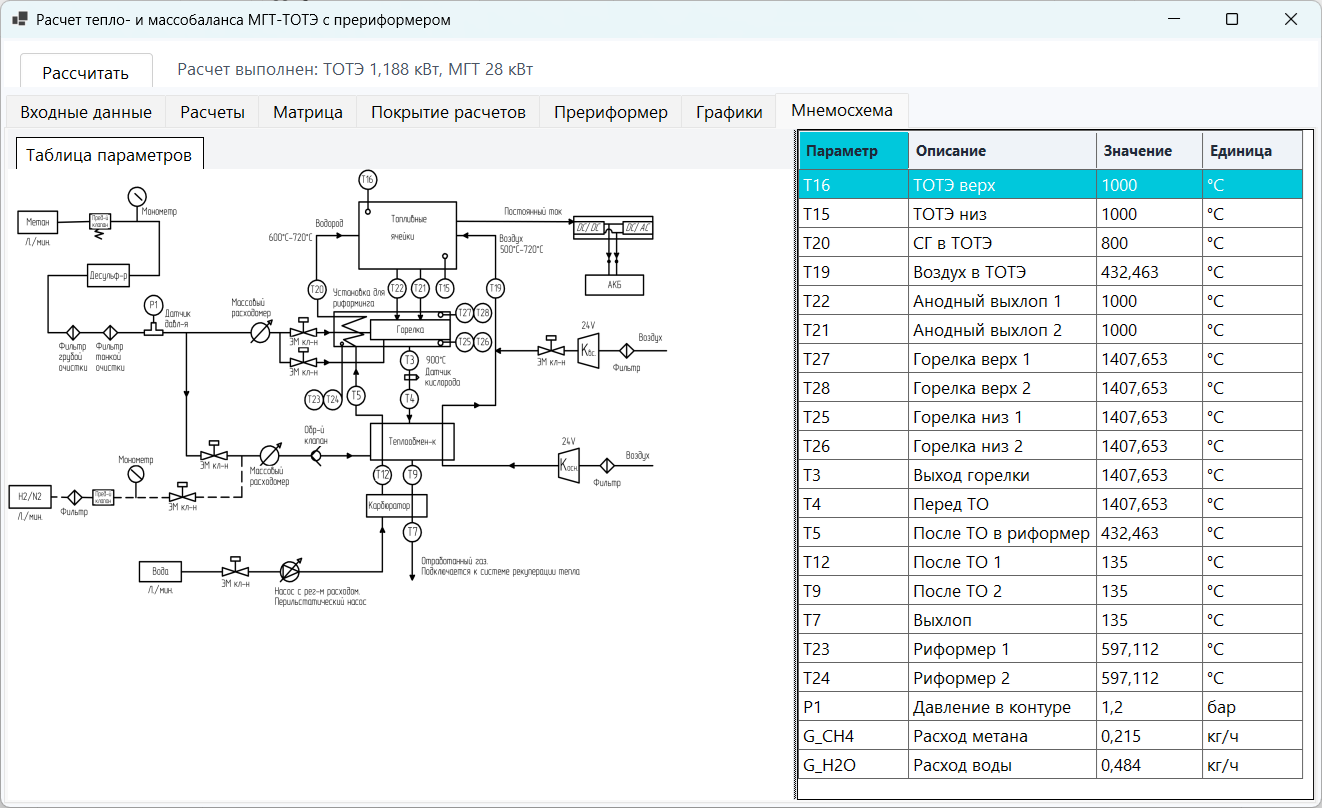Maximize the application window

[x=1232, y=19]
